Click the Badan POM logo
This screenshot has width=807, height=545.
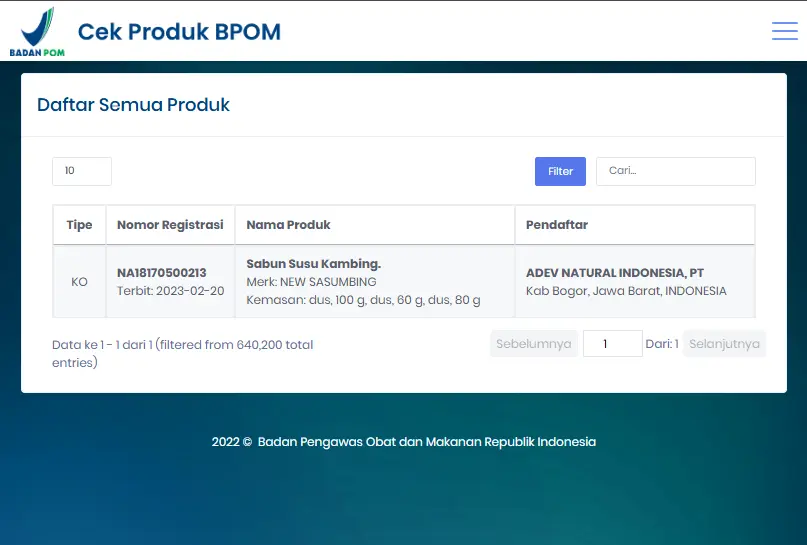click(x=37, y=32)
